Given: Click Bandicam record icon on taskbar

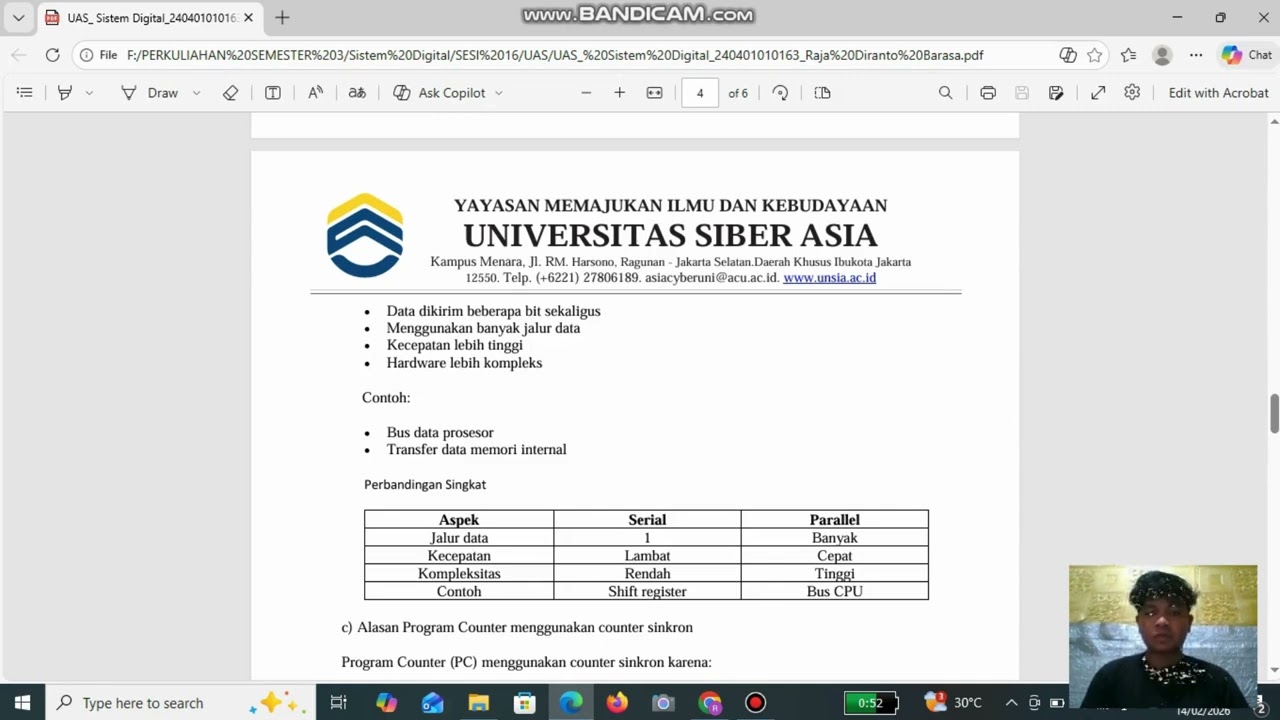Looking at the screenshot, I should click(x=756, y=703).
